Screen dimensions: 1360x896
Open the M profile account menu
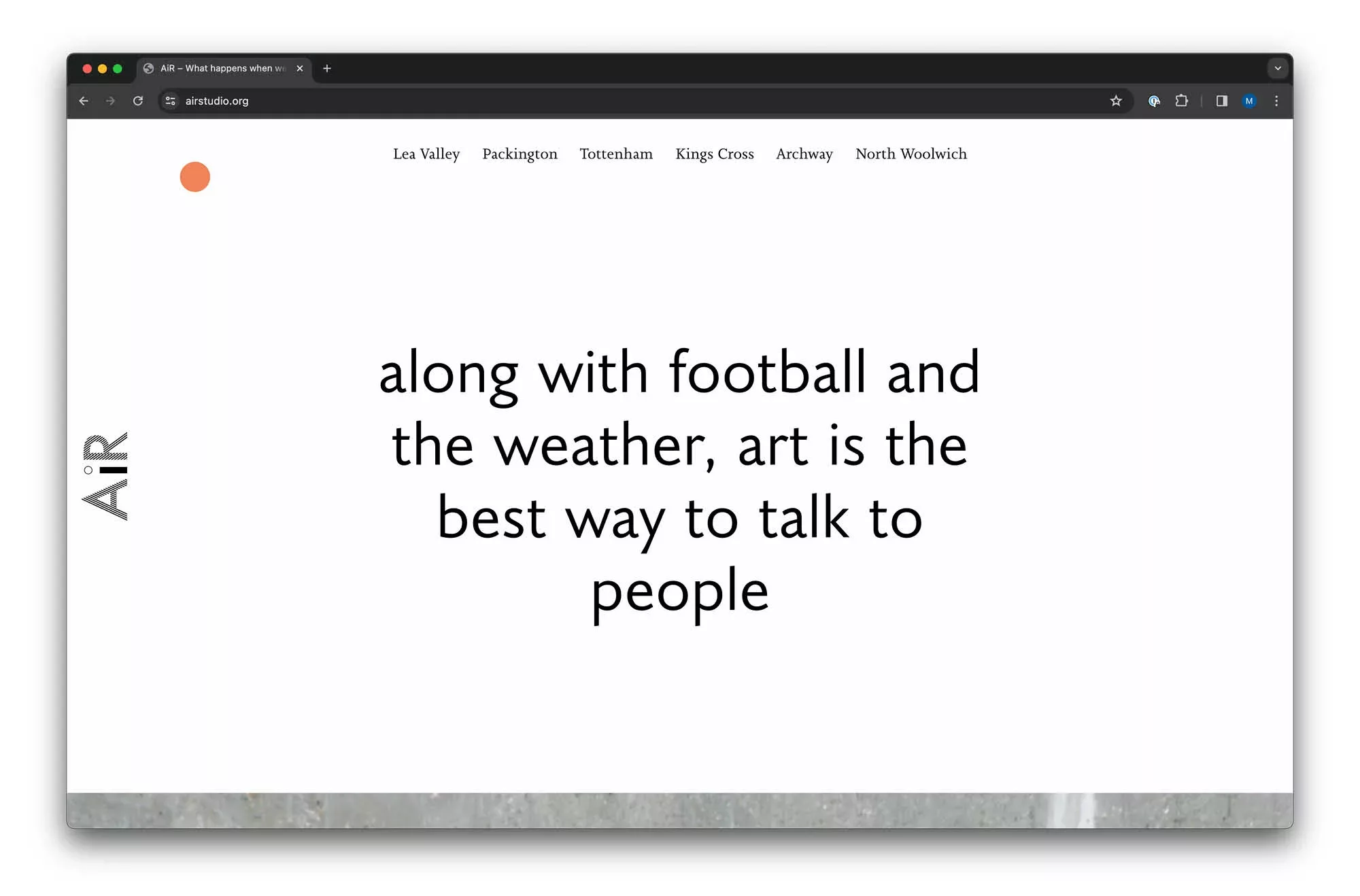pos(1250,101)
